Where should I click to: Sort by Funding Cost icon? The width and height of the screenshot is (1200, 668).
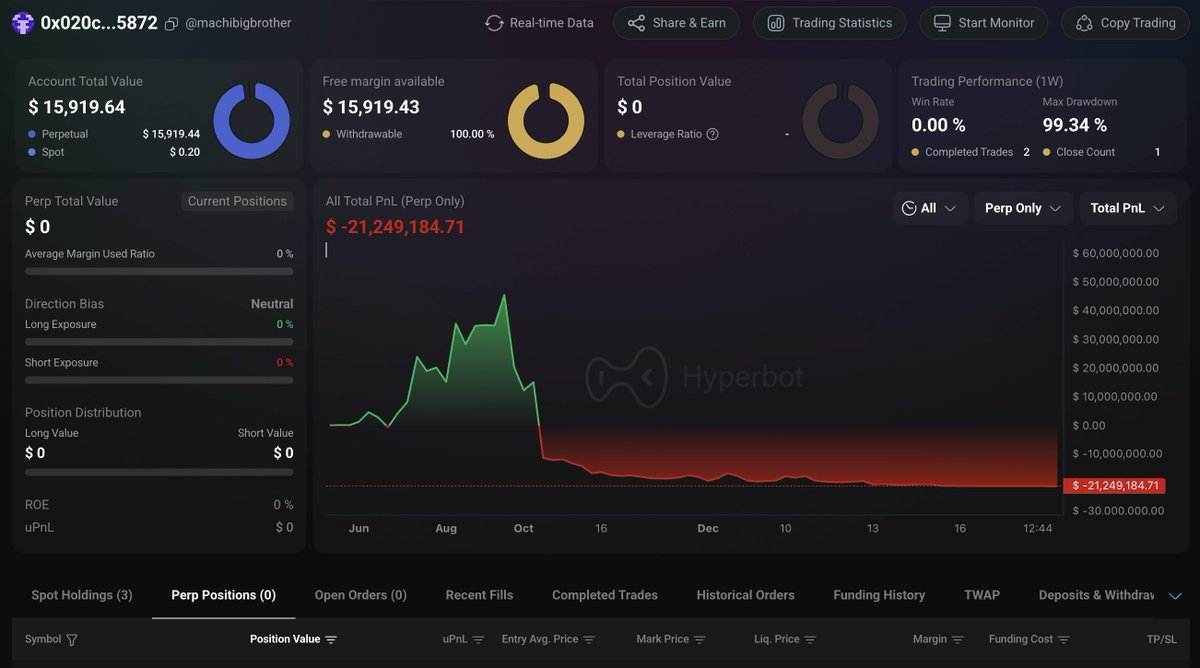(x=1063, y=640)
